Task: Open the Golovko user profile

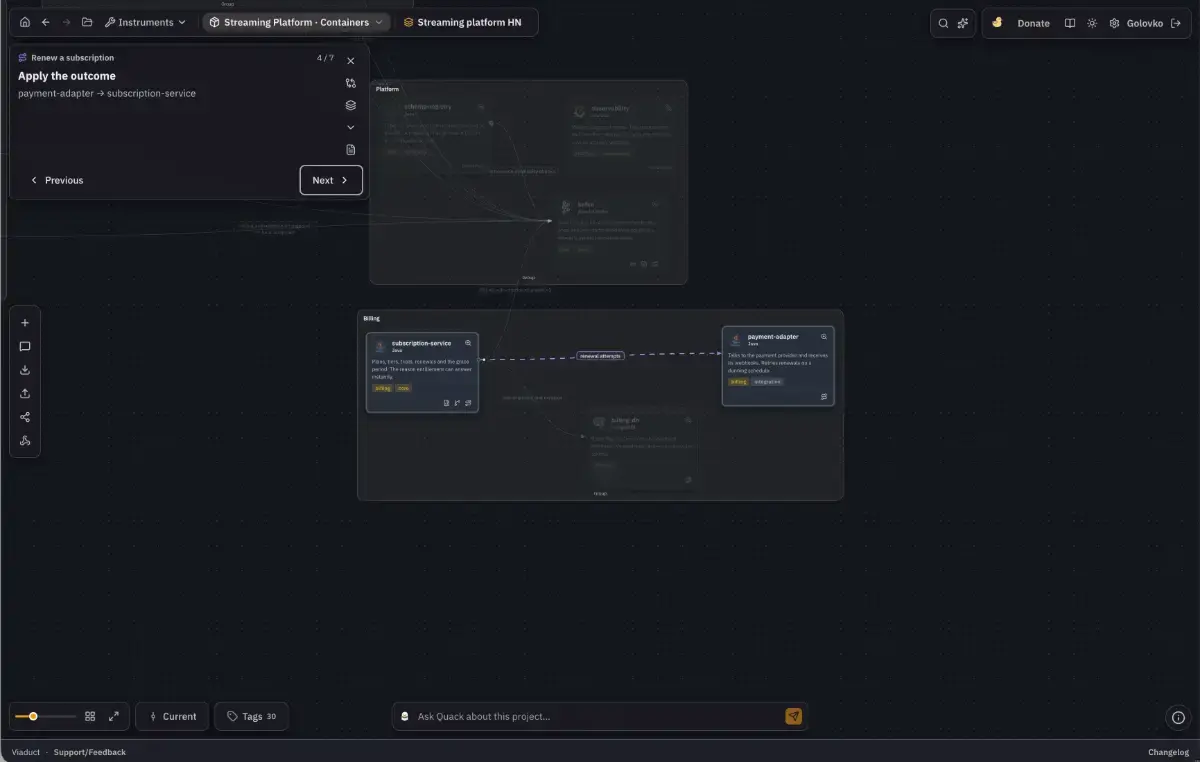Action: (1145, 23)
